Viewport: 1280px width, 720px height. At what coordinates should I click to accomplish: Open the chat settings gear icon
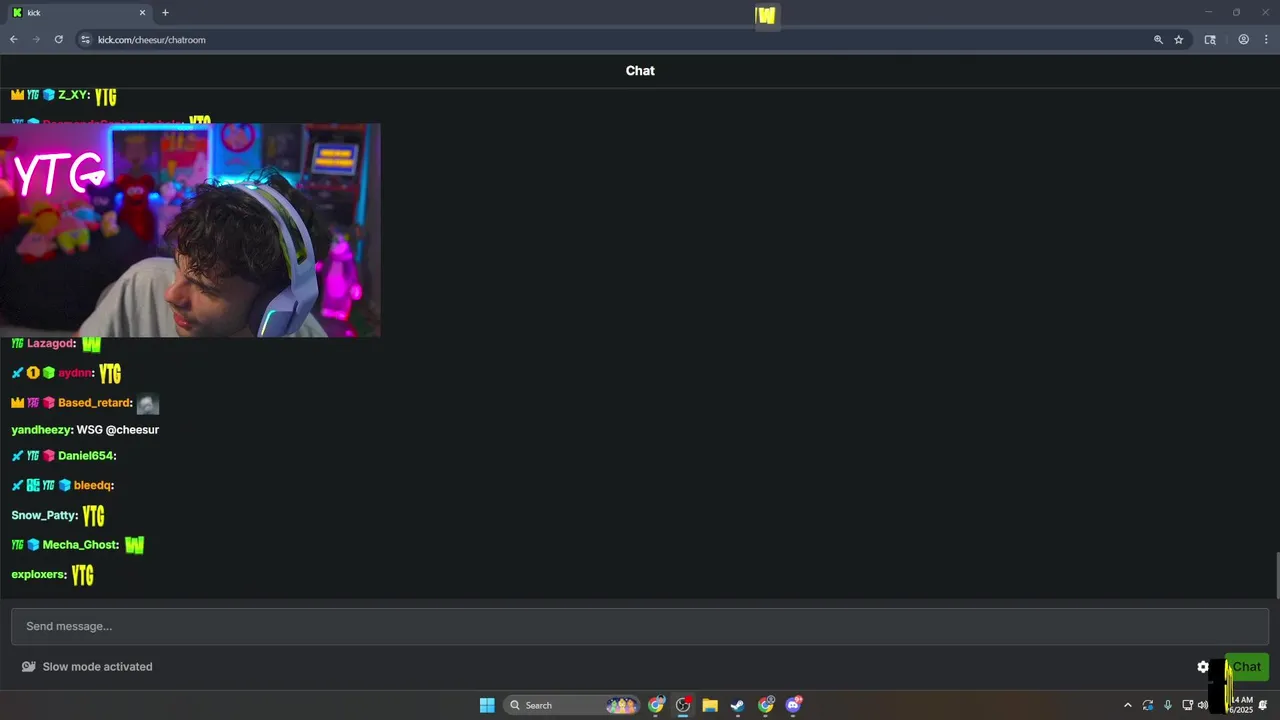pos(1203,667)
